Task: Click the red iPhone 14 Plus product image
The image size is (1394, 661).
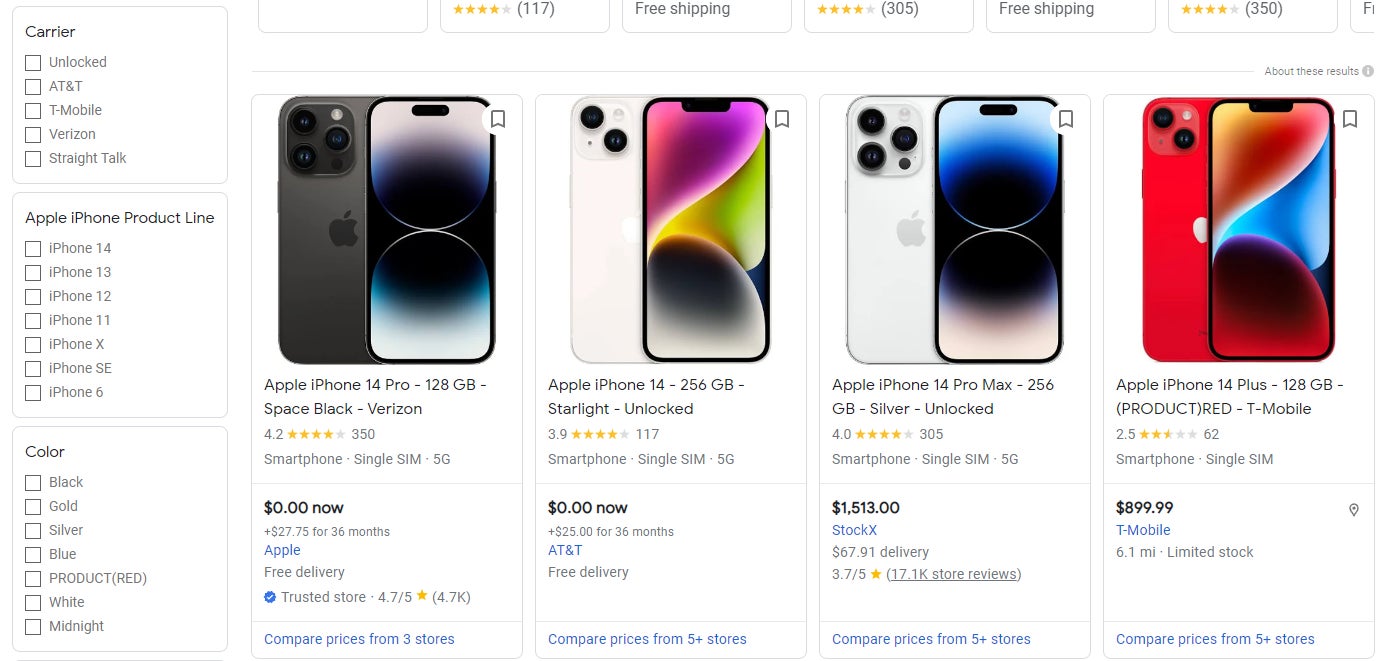Action: pos(1238,231)
